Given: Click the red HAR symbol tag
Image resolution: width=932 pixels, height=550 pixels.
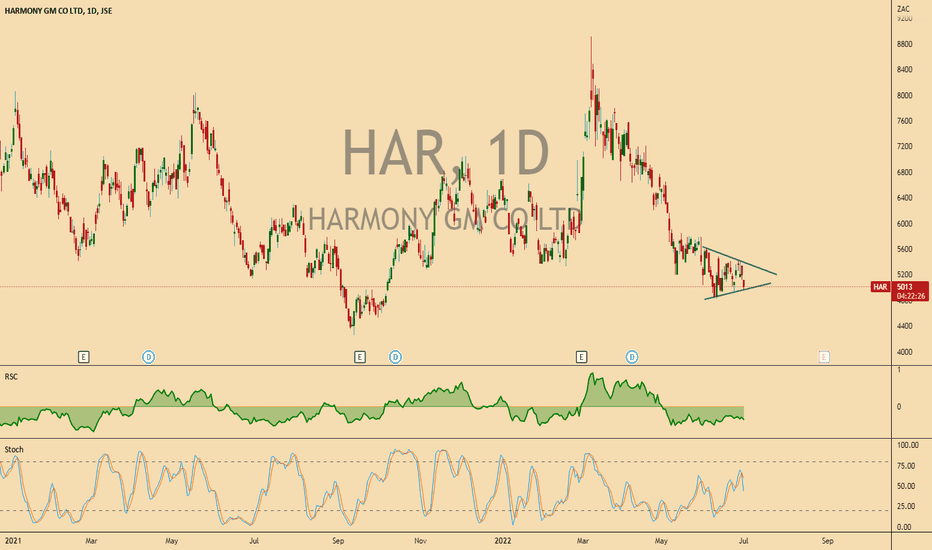Looking at the screenshot, I should click(x=880, y=287).
